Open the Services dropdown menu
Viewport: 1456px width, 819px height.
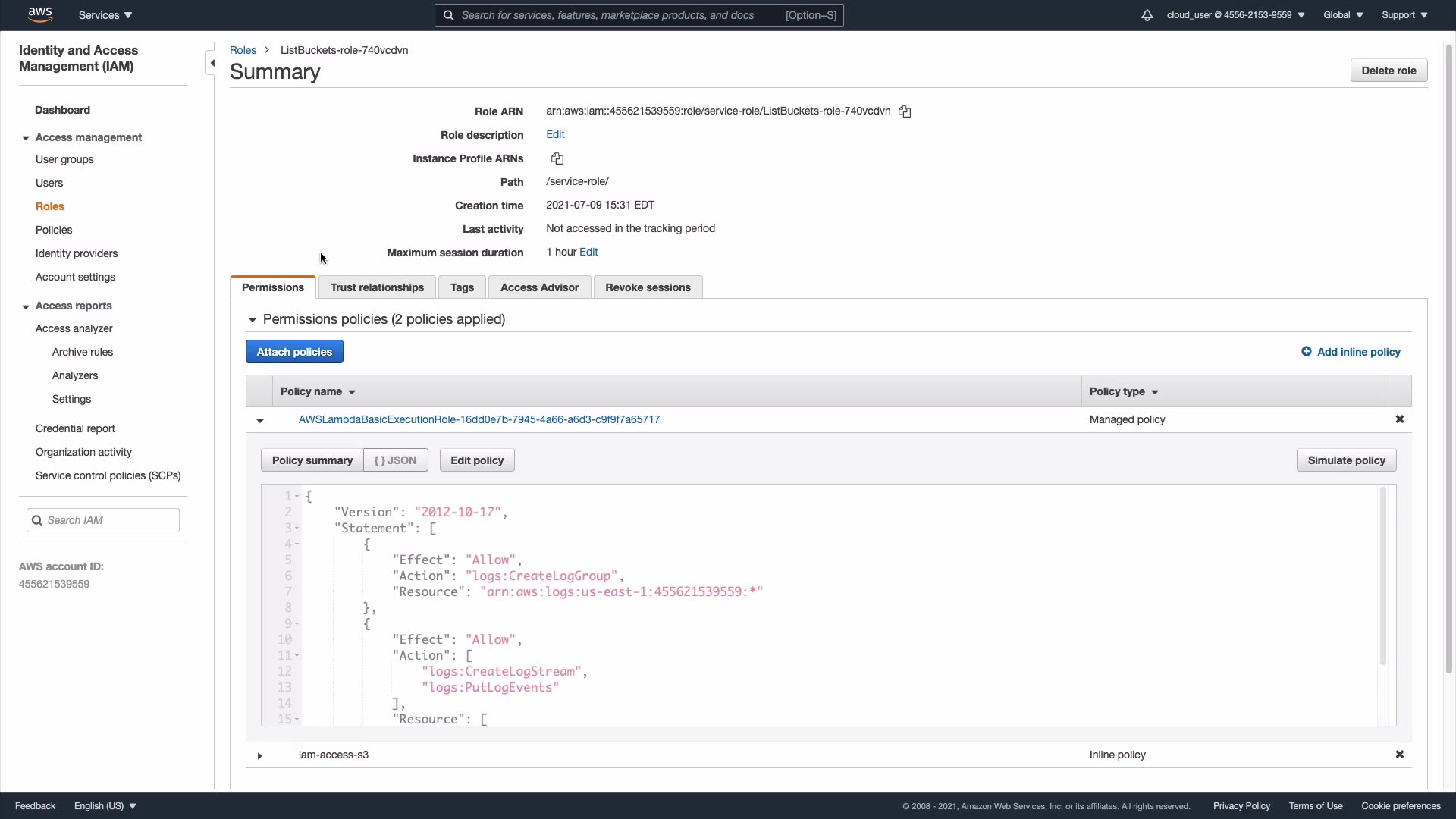coord(105,15)
